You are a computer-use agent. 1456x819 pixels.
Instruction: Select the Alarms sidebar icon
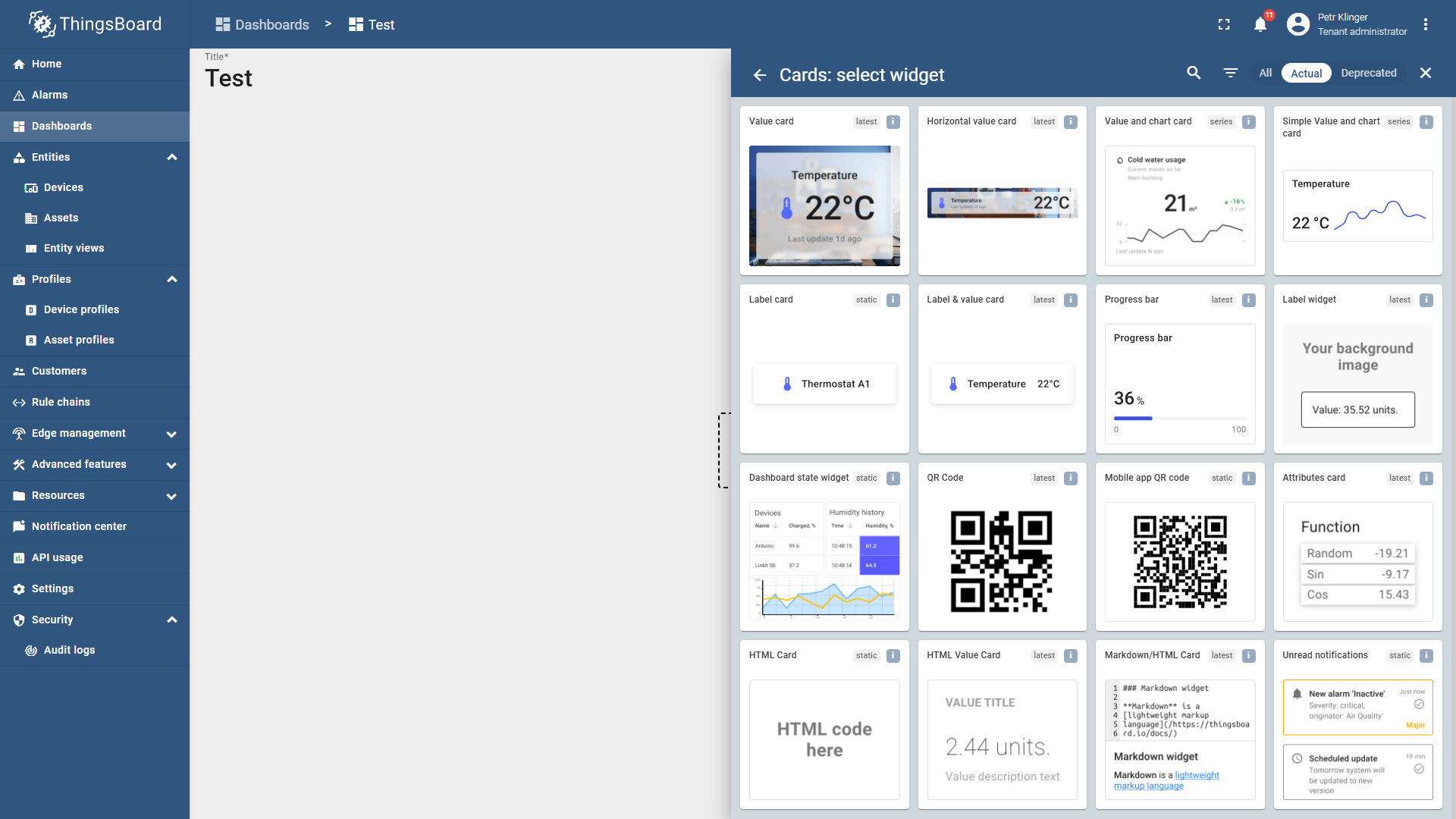pyautogui.click(x=18, y=95)
